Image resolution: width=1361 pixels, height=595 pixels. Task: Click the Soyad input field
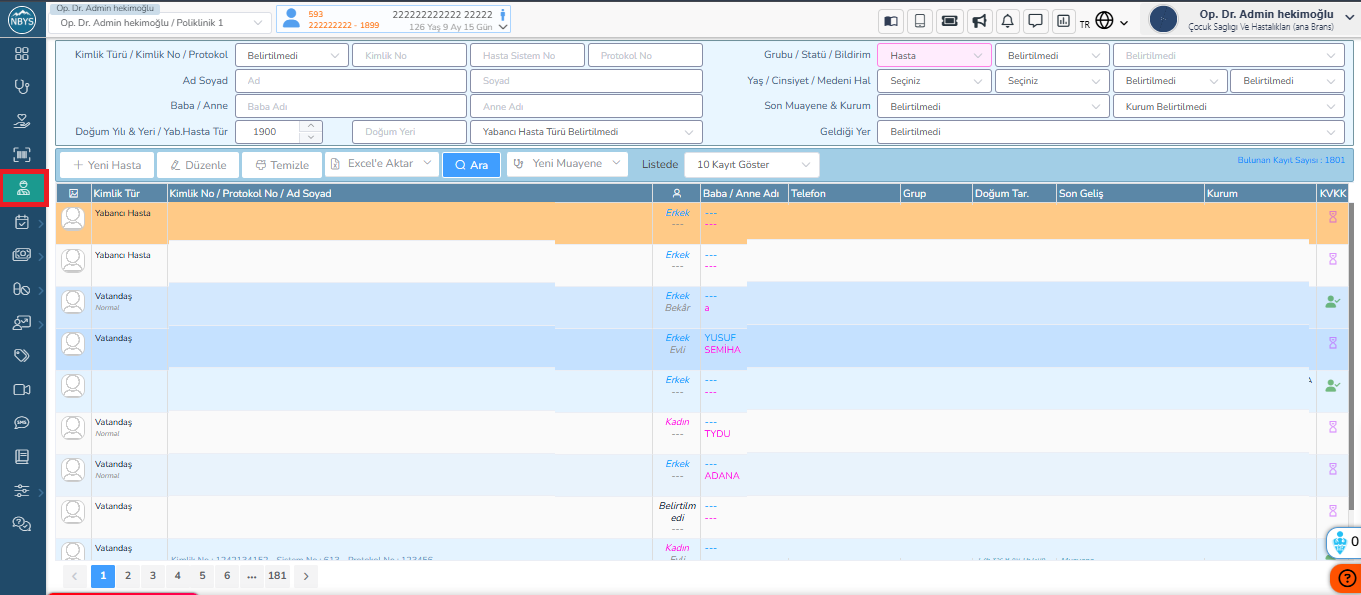coord(586,81)
